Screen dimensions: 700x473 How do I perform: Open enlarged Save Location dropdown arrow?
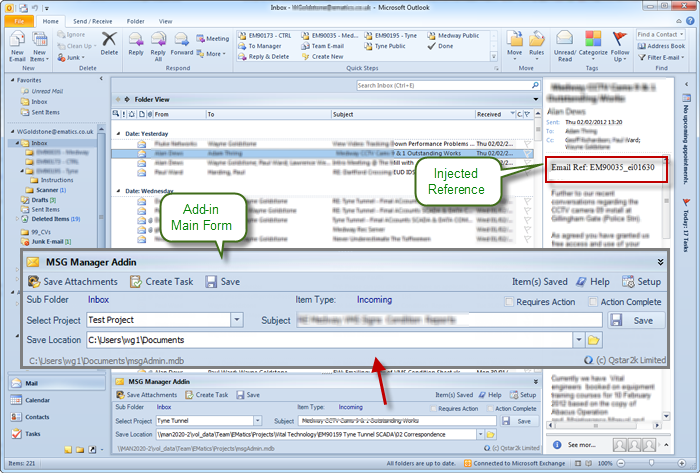(x=579, y=340)
